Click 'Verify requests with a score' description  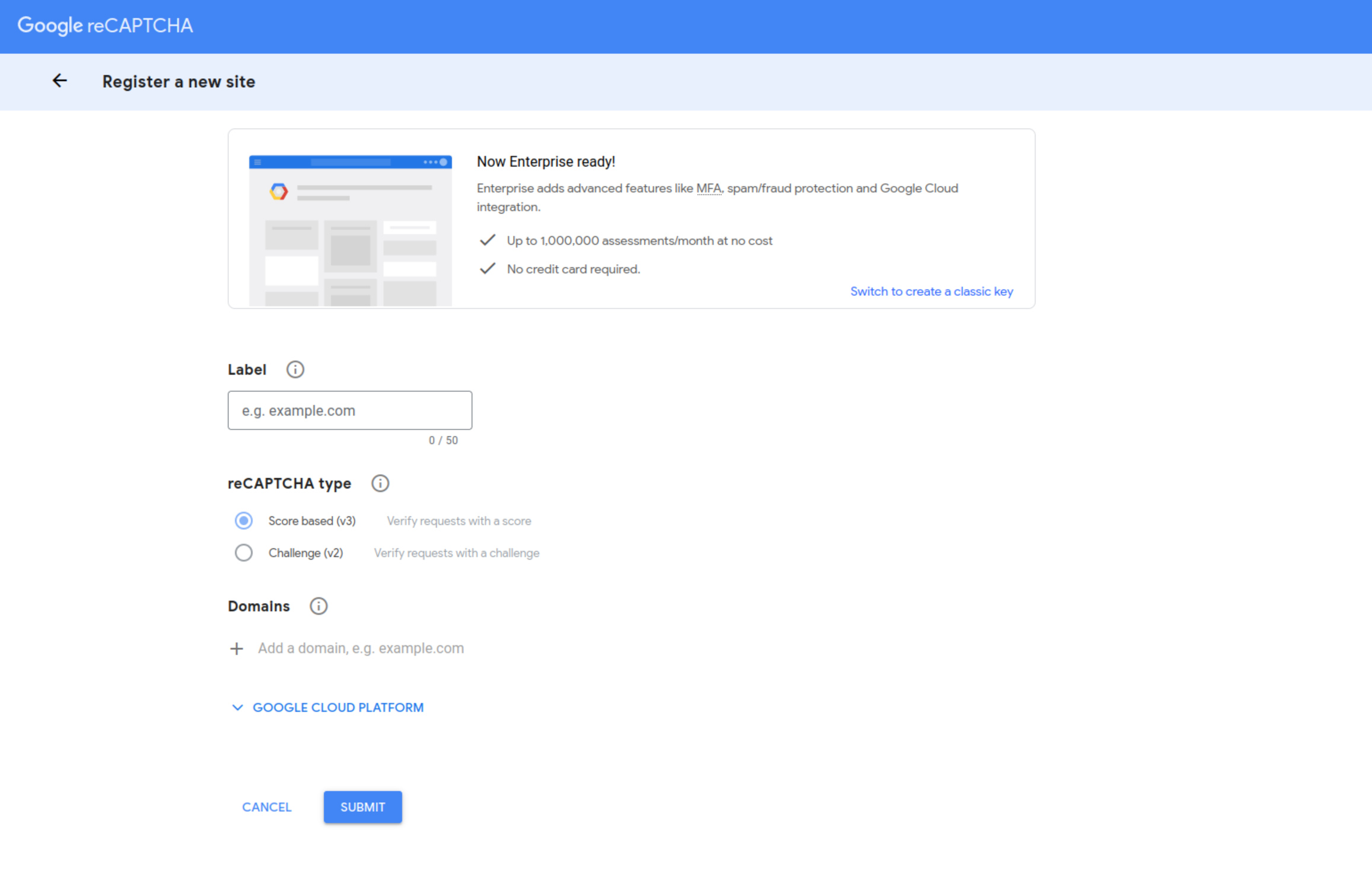pos(459,521)
